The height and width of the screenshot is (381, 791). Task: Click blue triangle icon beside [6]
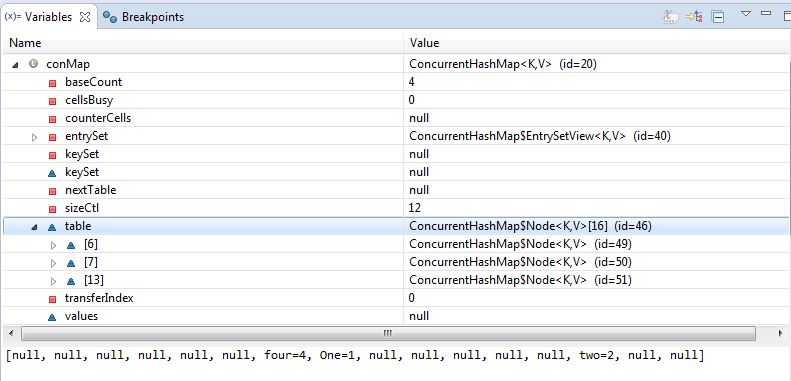coord(71,245)
